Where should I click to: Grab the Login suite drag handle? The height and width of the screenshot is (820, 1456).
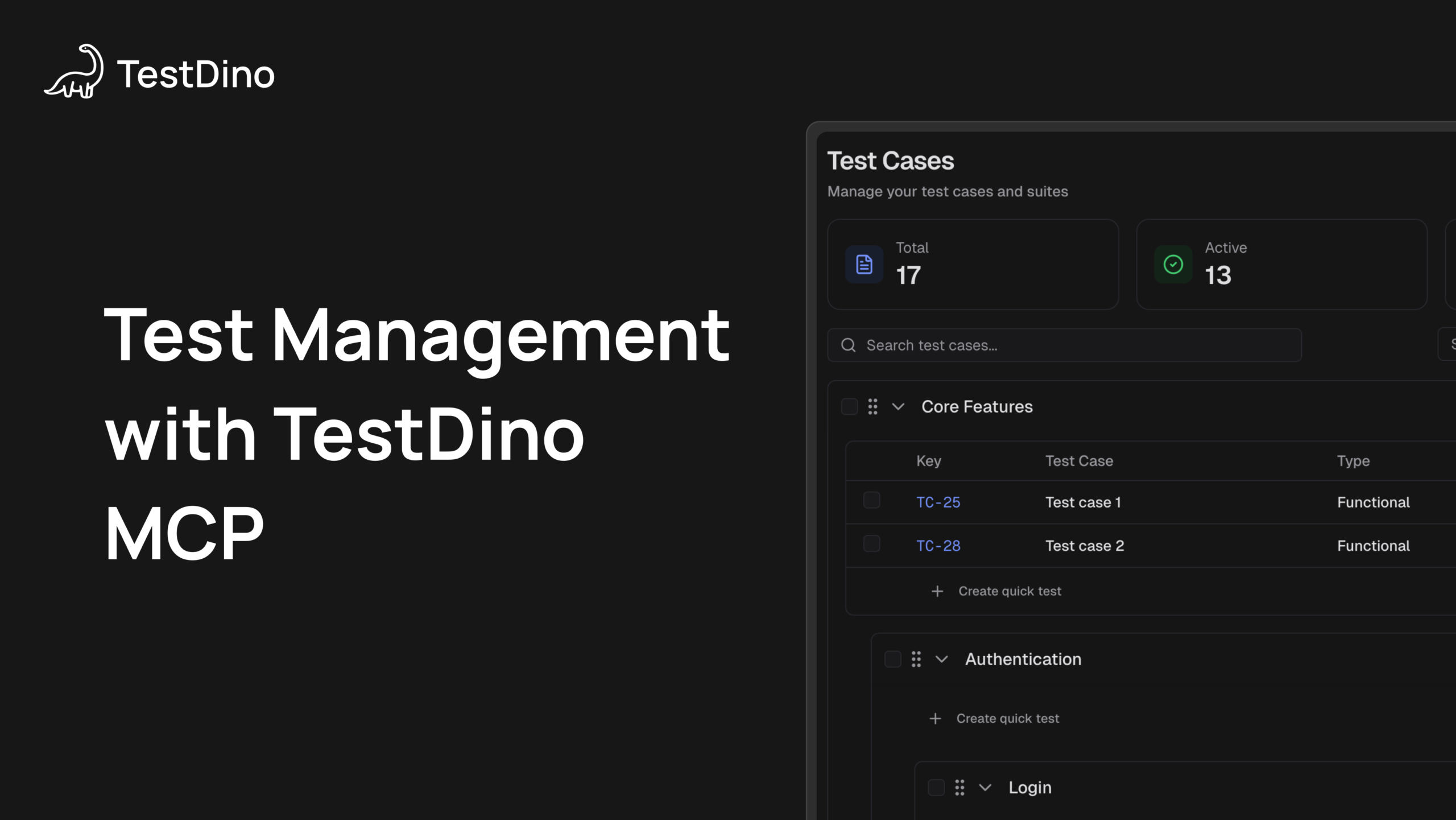[x=959, y=788]
